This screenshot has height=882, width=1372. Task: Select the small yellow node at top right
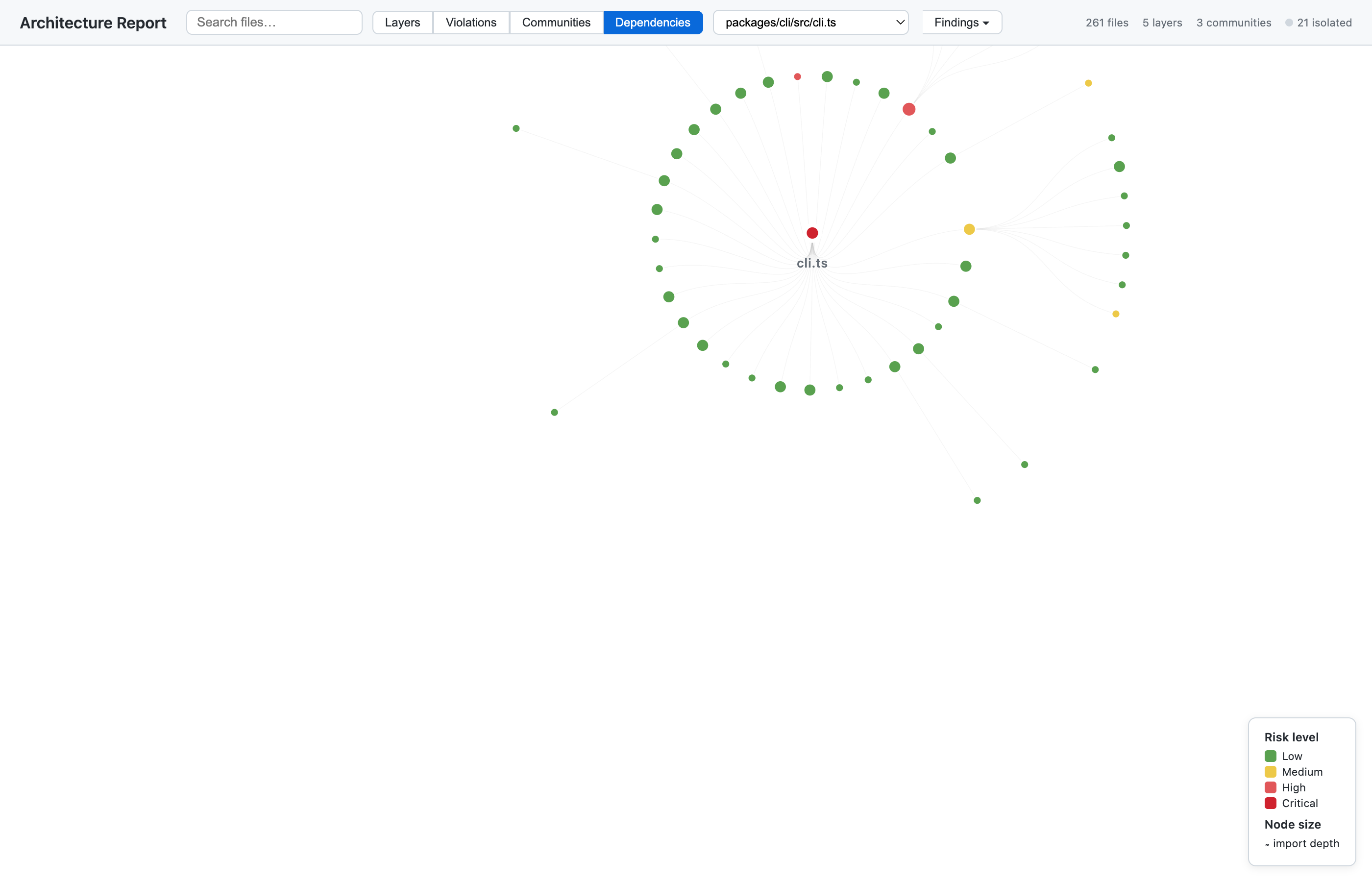tap(1088, 84)
